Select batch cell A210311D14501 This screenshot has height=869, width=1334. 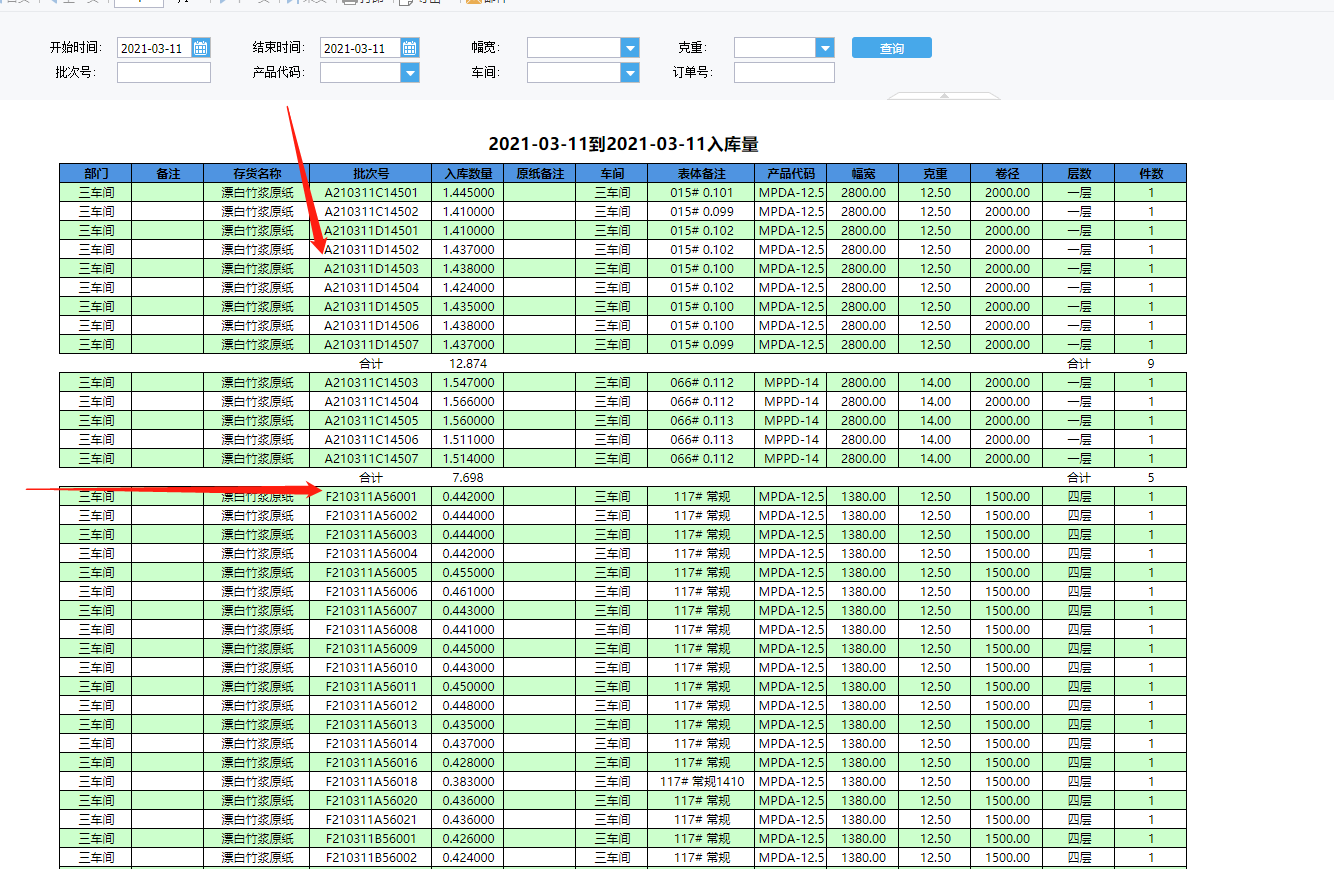click(371, 230)
